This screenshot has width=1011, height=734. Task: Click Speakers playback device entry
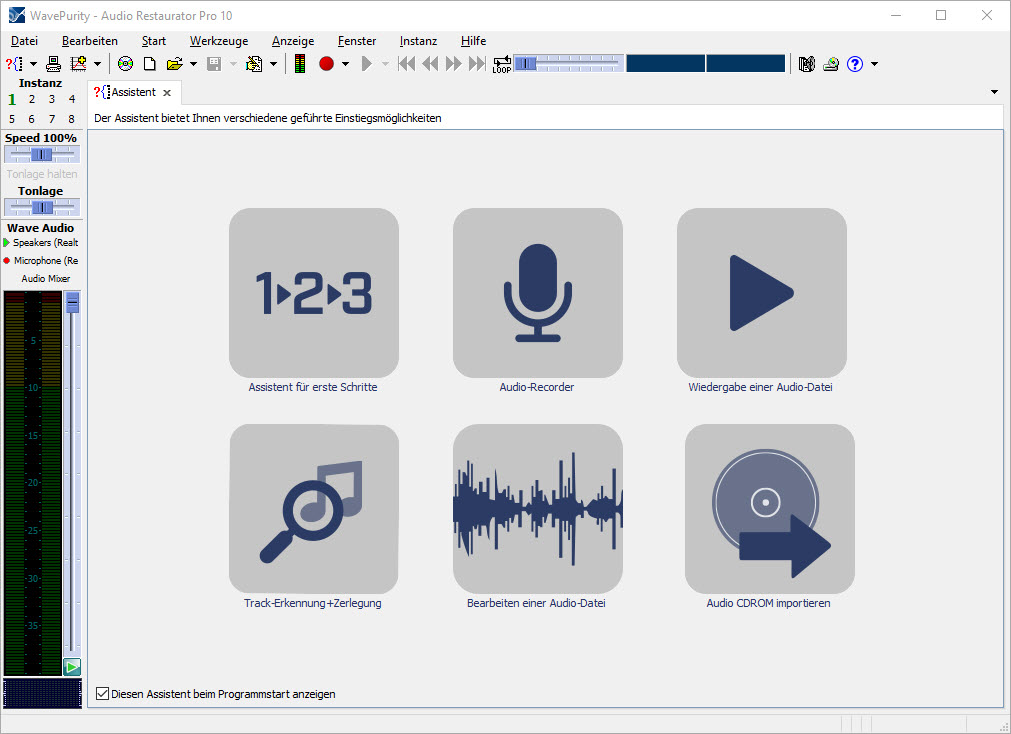coord(41,243)
